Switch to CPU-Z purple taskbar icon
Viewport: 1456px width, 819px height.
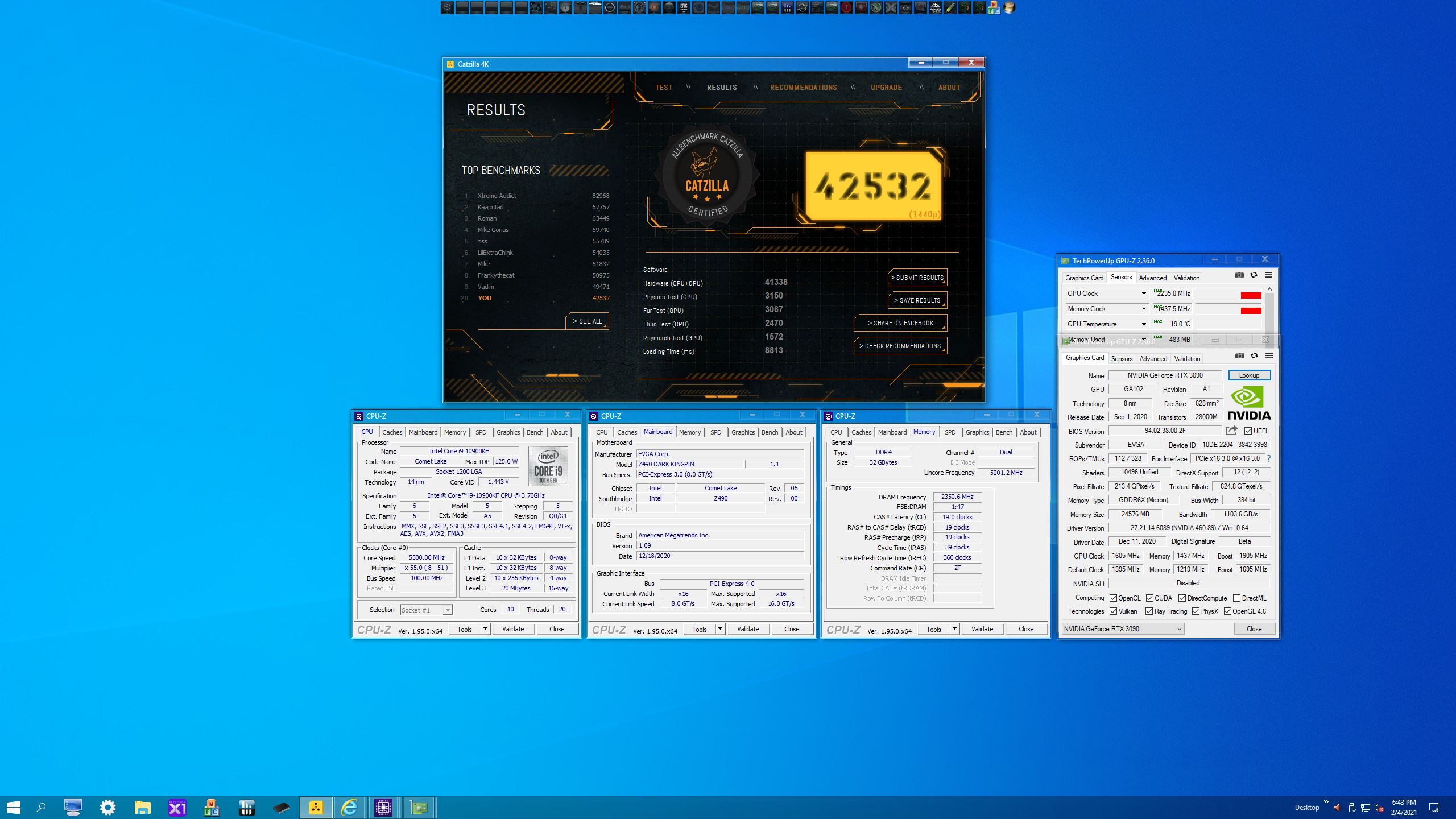(383, 808)
